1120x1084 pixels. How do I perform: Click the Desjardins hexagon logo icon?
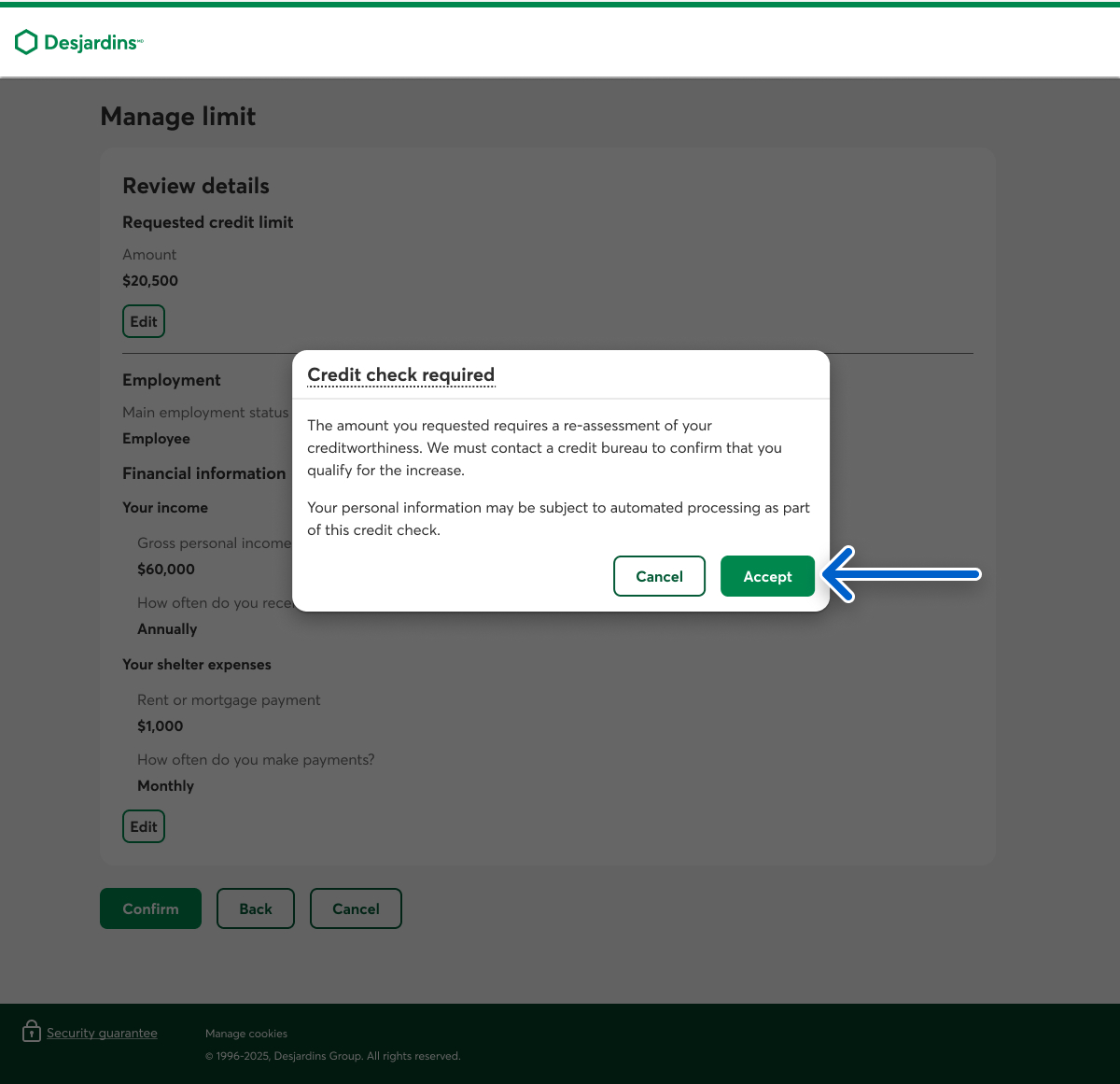pos(26,42)
